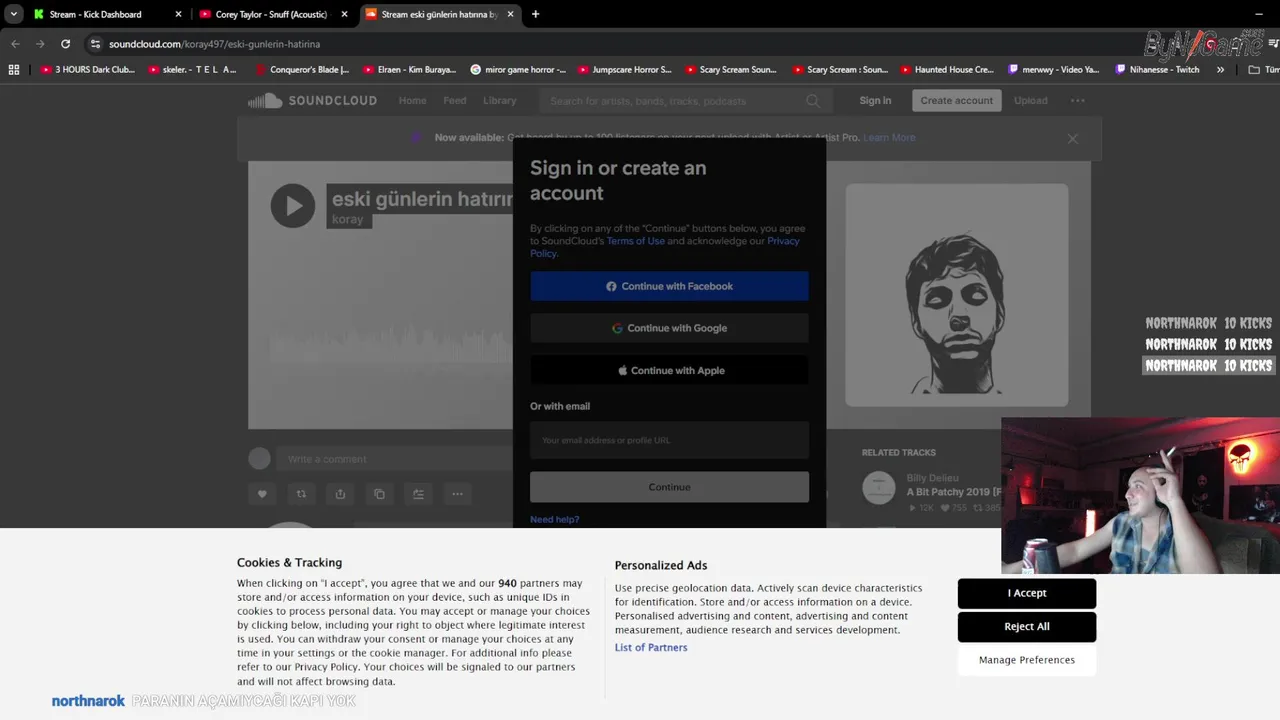Viewport: 1280px width, 720px height.
Task: Open the browser apps grid in bookmarks bar
Action: coord(14,70)
